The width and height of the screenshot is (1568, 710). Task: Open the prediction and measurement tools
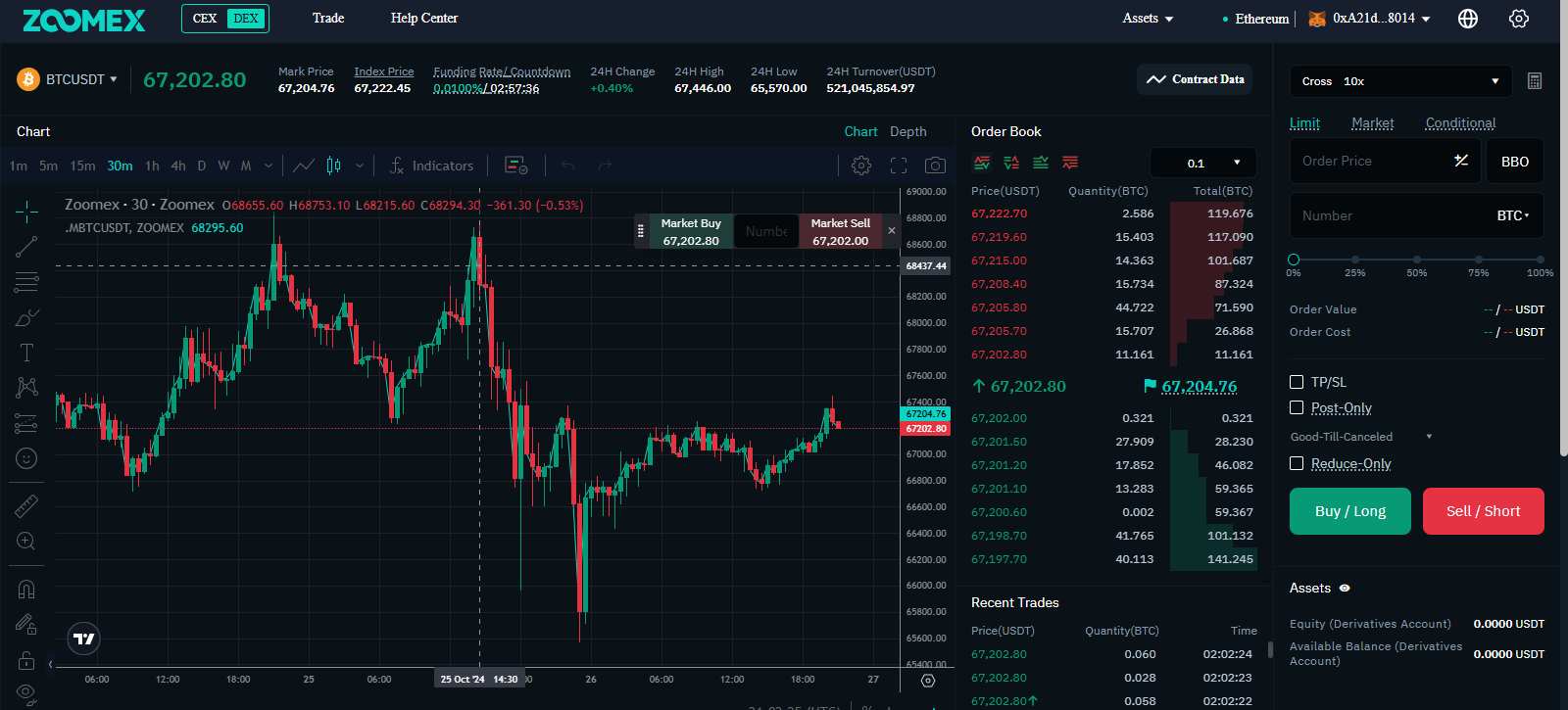click(26, 423)
